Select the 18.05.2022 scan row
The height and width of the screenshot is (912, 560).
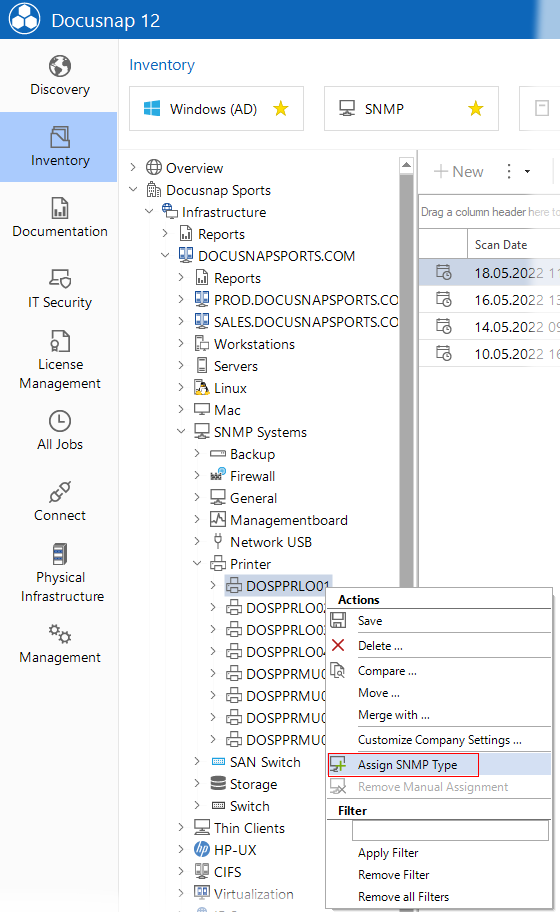click(489, 272)
